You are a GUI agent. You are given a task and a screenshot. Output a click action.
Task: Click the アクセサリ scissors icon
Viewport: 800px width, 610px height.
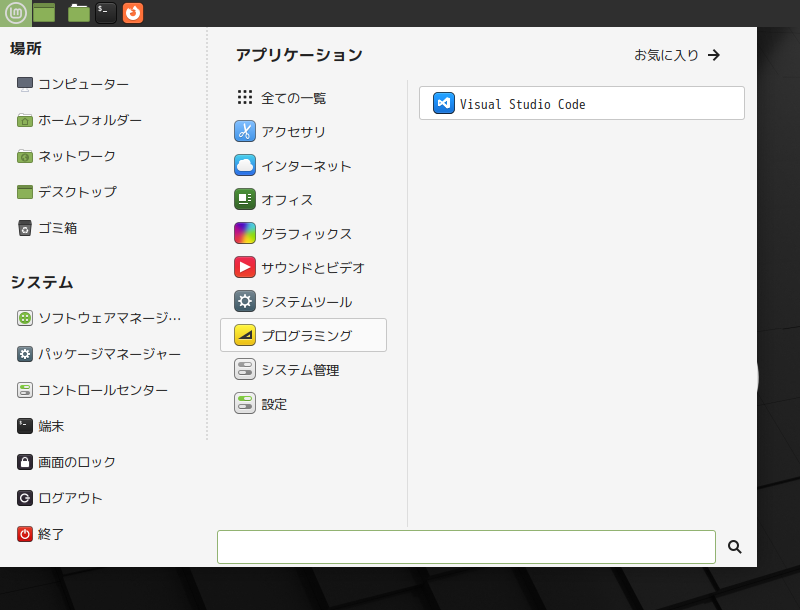coord(245,132)
